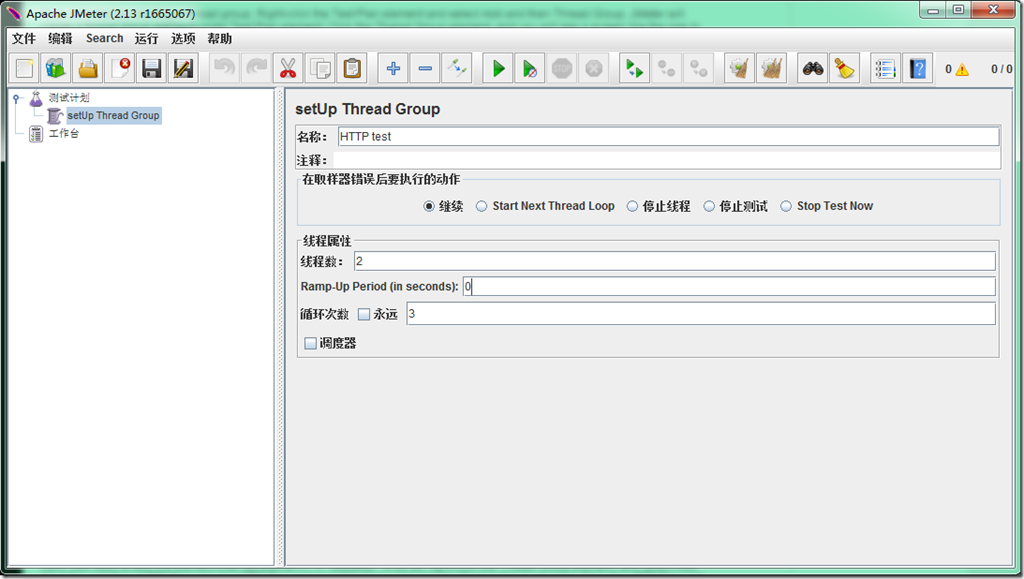Click Start no pauses icon

point(530,68)
